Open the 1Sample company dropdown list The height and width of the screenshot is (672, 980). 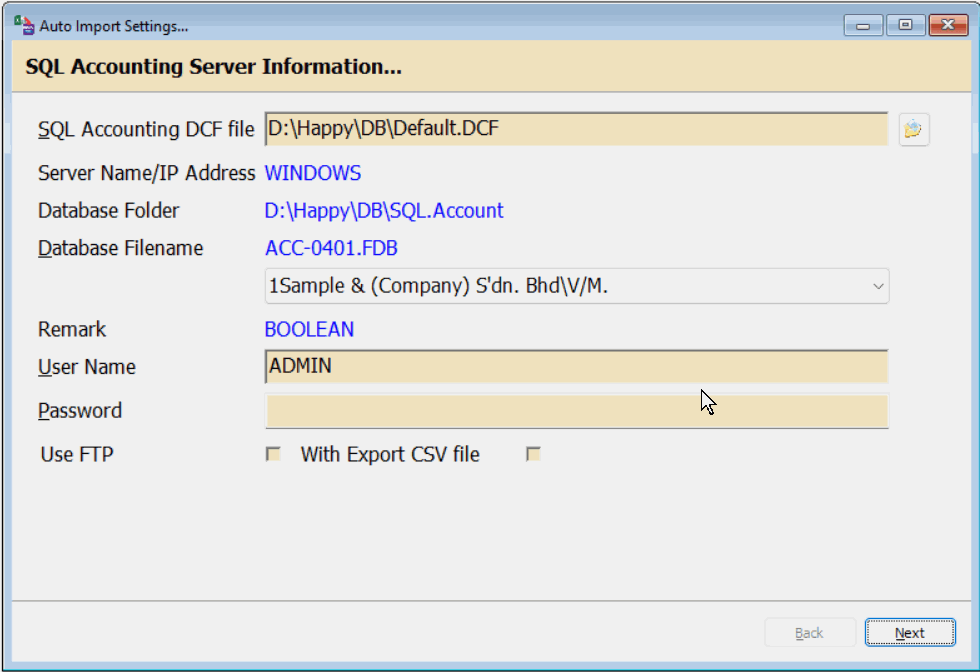pyautogui.click(x=877, y=286)
